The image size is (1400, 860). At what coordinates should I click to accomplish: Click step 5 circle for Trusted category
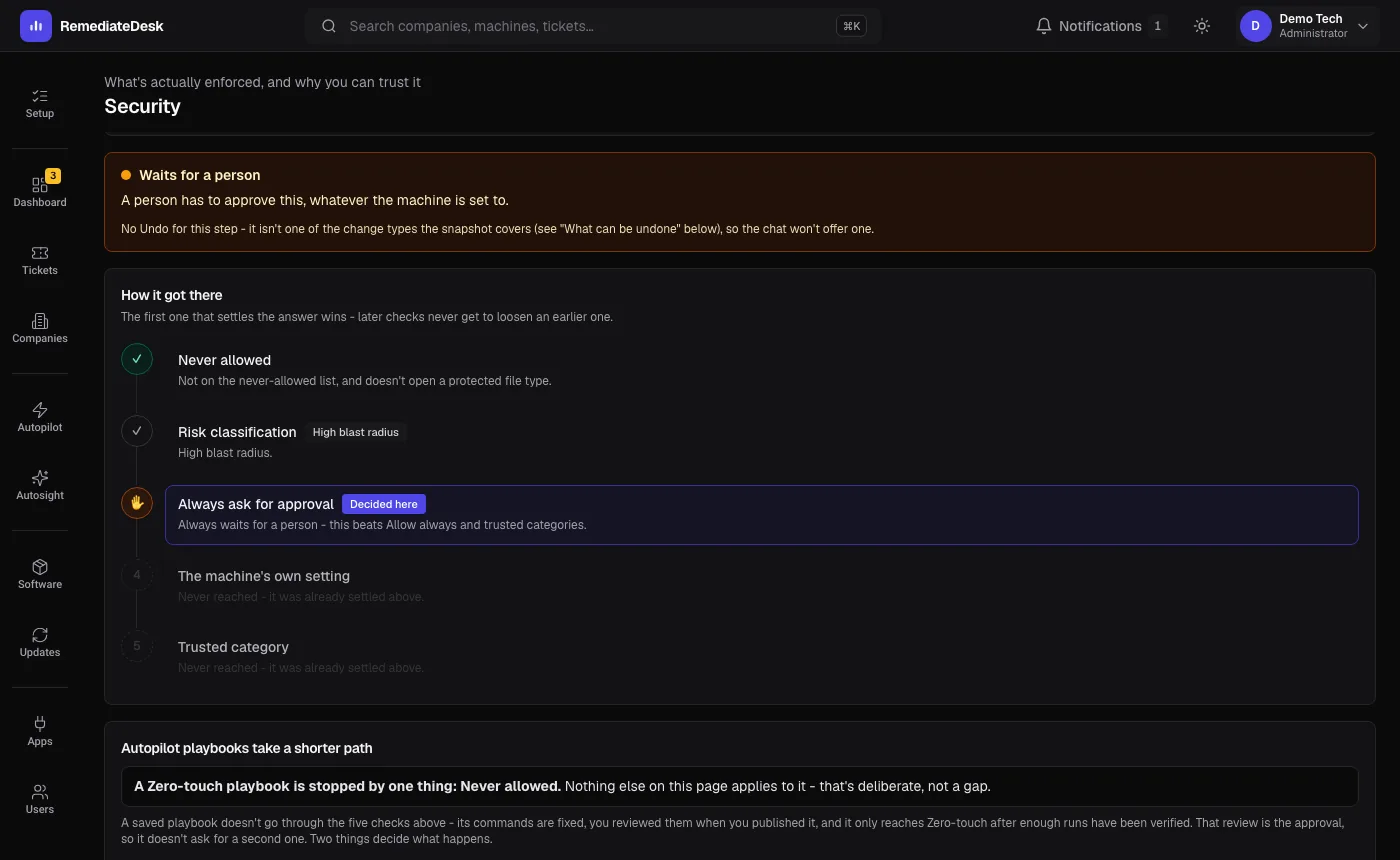pos(137,646)
